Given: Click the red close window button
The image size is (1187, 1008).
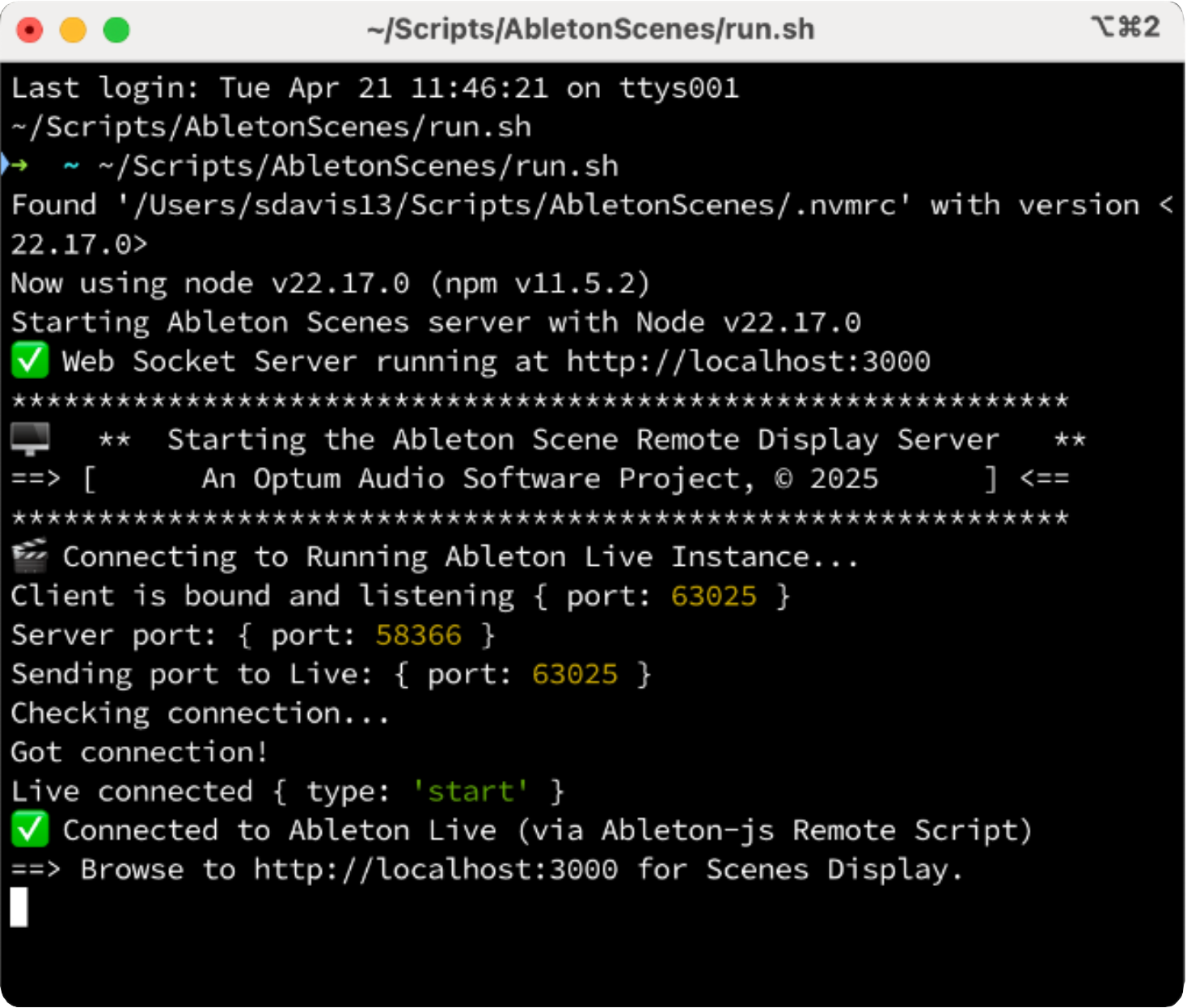Looking at the screenshot, I should pos(30,31).
